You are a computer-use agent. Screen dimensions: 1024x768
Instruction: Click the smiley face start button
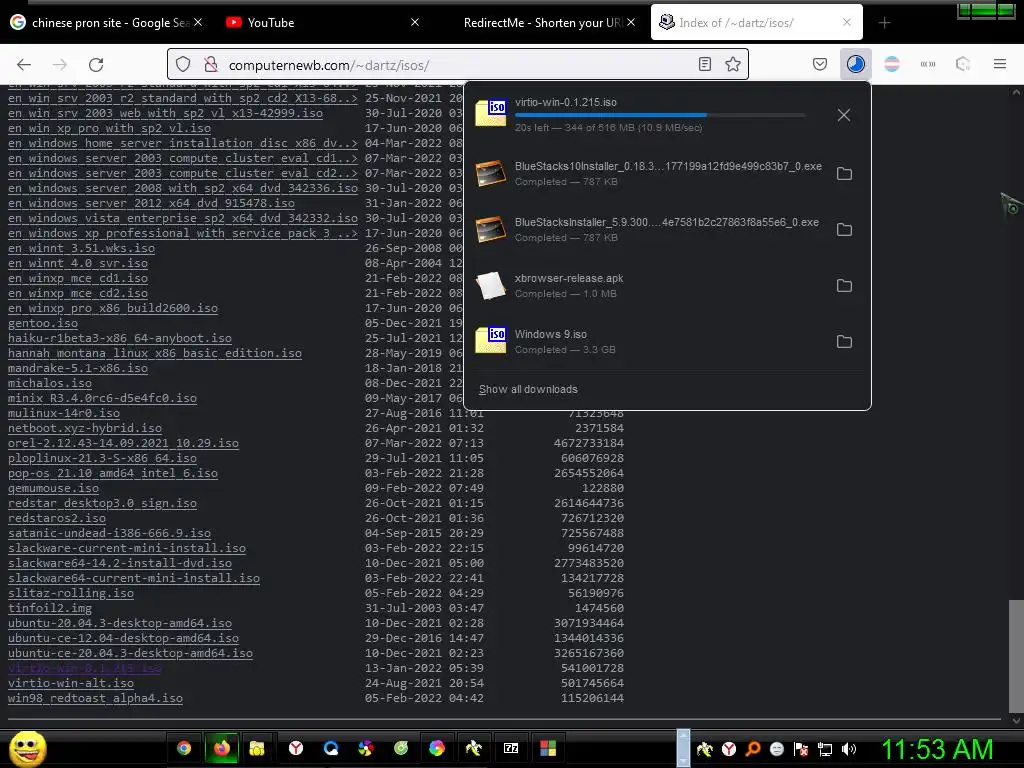point(27,748)
